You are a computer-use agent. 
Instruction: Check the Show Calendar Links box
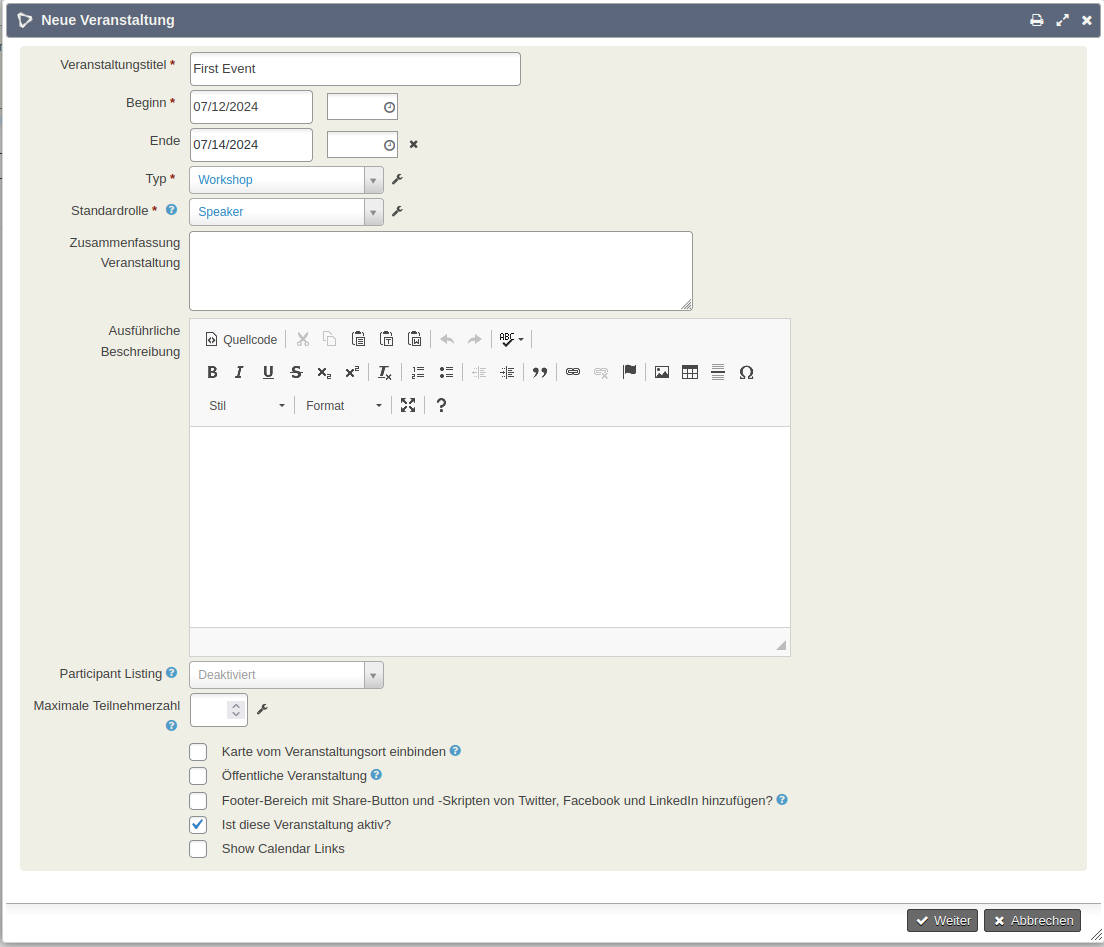click(x=198, y=849)
